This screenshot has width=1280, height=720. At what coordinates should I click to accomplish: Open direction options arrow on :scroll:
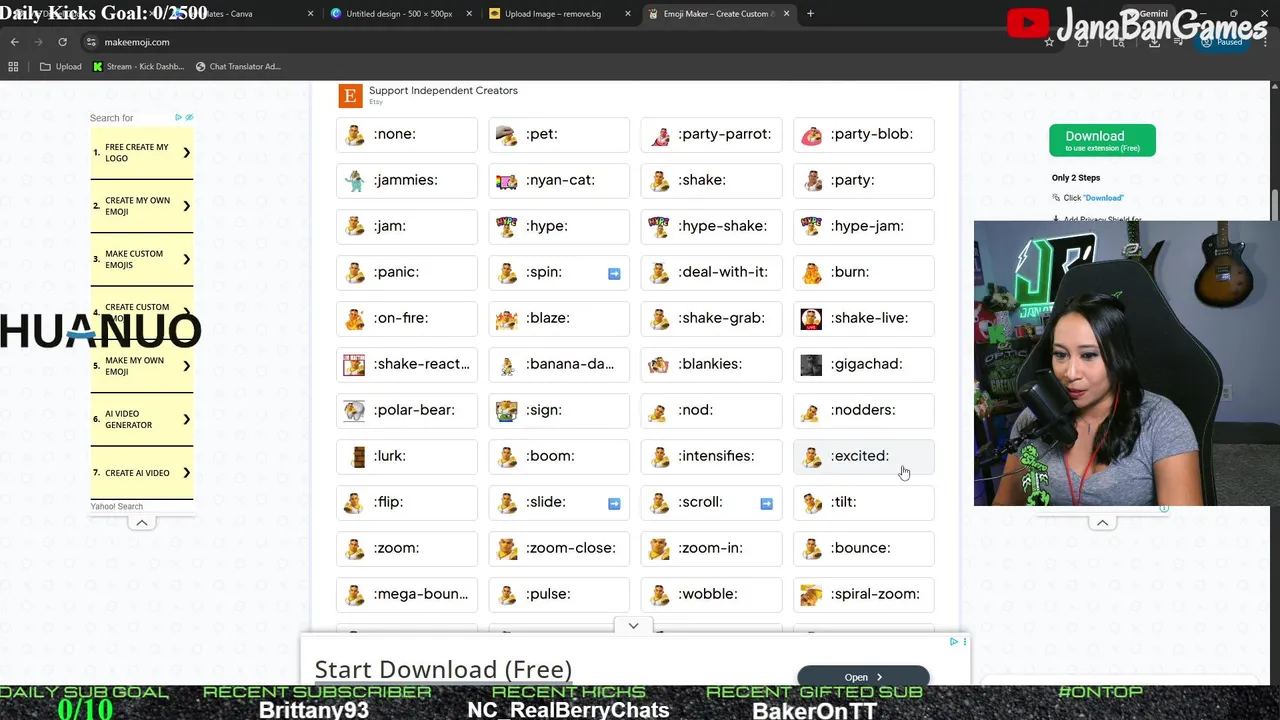[x=766, y=503]
